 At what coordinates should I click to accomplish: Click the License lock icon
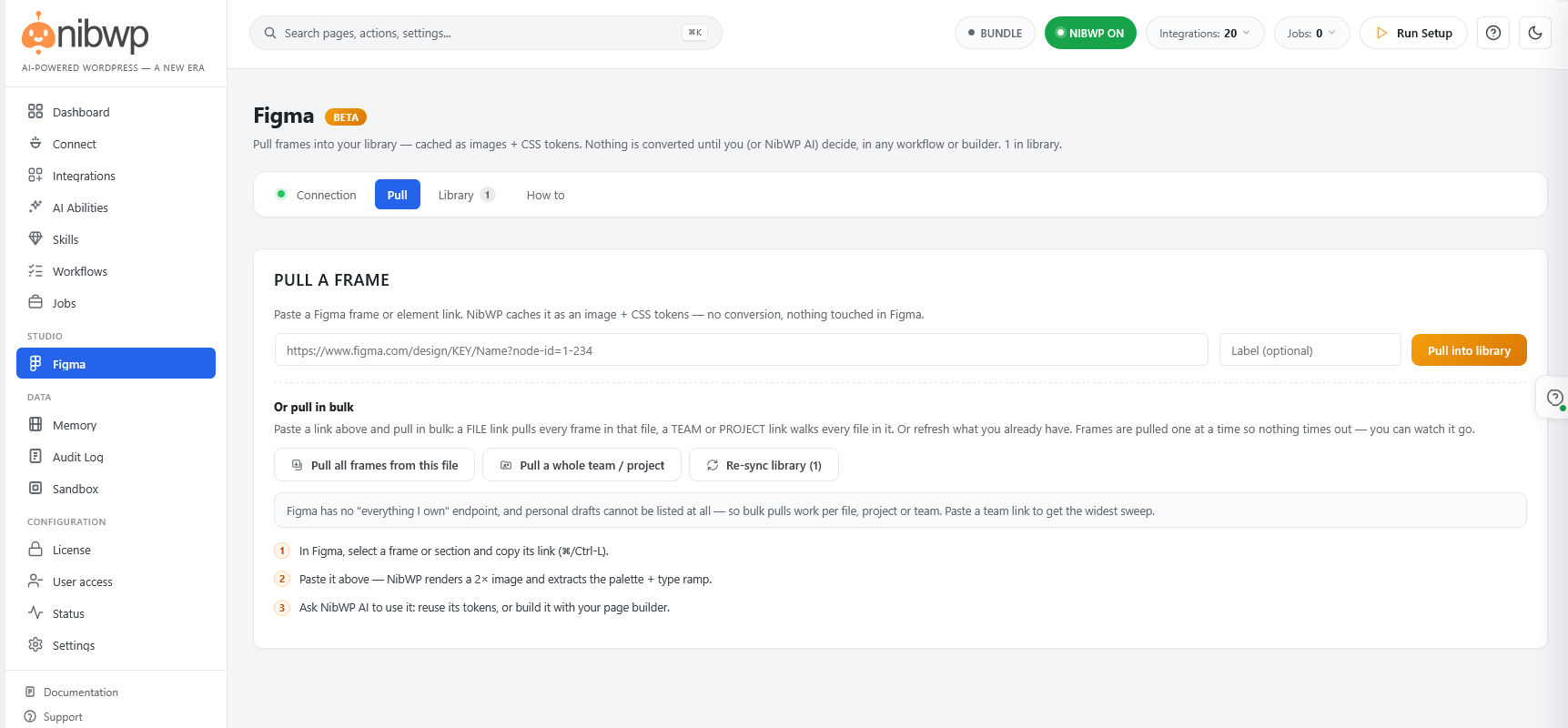pos(35,549)
